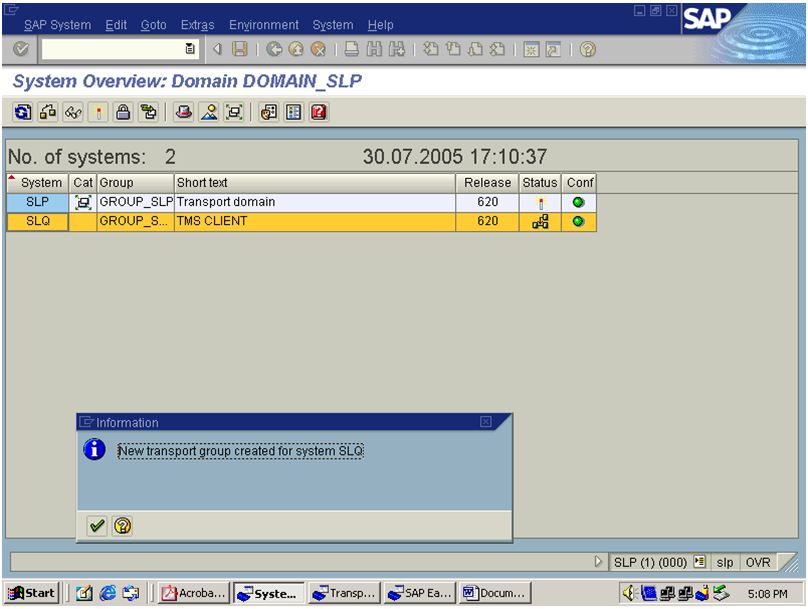Open the Transport Routes icon
Image resolution: width=808 pixels, height=609 pixels.
(x=46, y=112)
